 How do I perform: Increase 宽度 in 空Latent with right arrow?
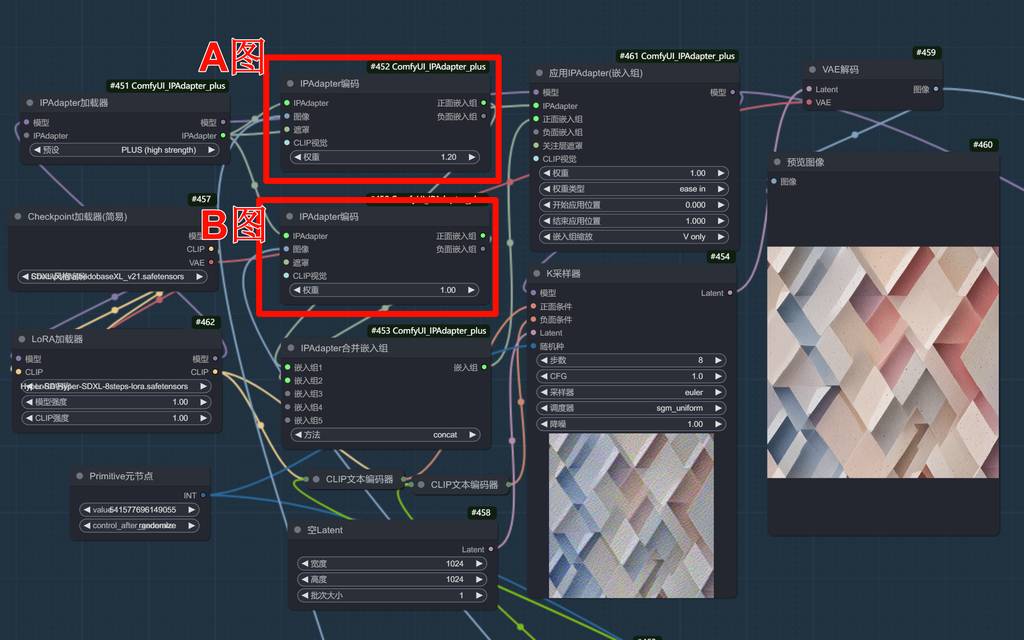480,563
